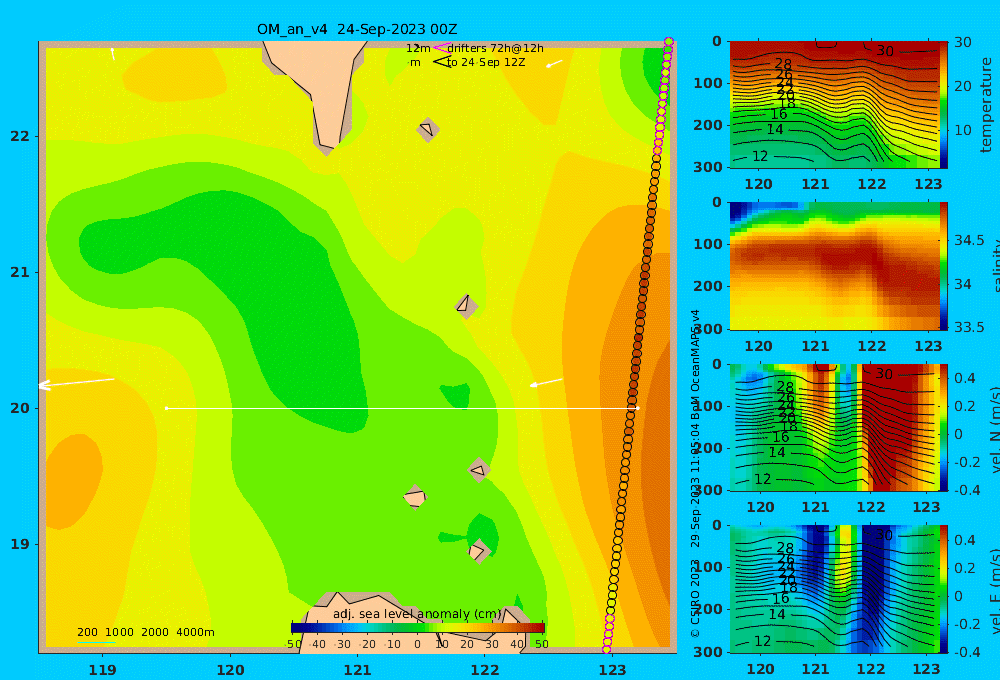Click the 'to 24 Sep 12Z' legend text

click(x=486, y=63)
